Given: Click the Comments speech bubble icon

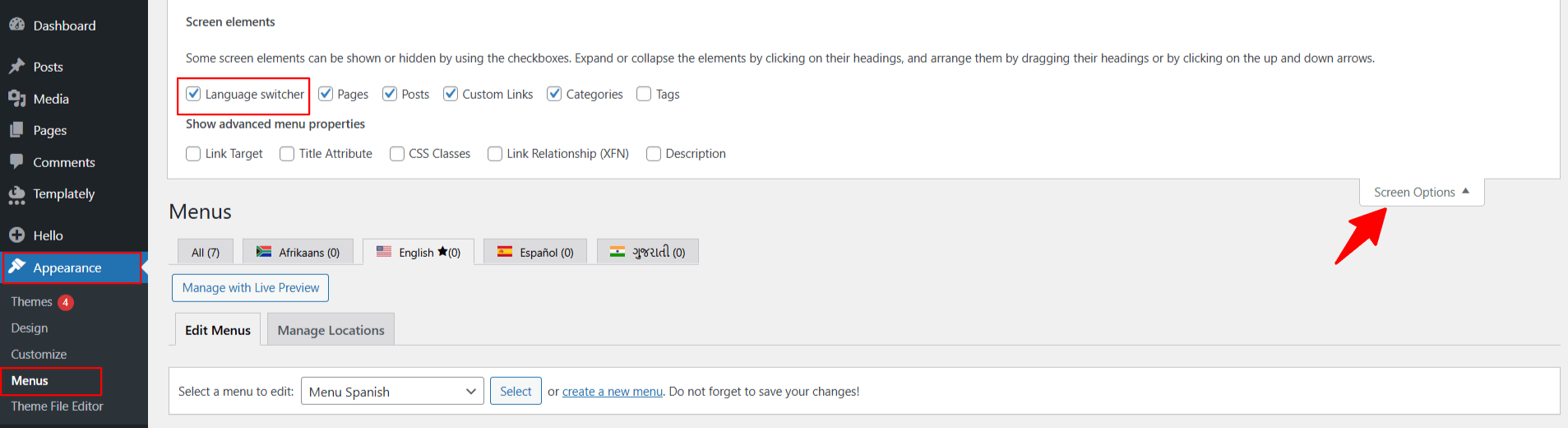Looking at the screenshot, I should point(16,162).
